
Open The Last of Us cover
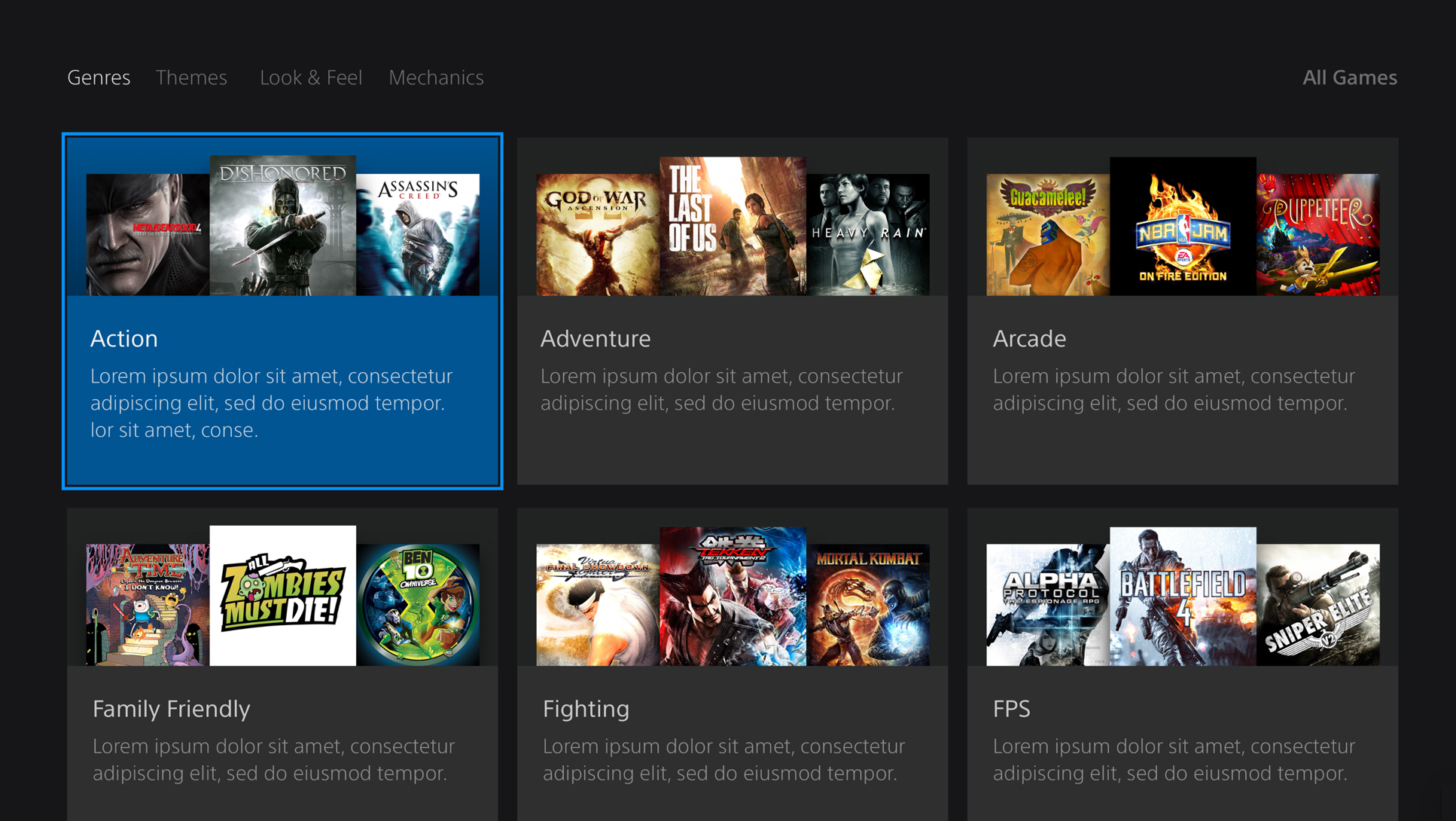pyautogui.click(x=733, y=225)
